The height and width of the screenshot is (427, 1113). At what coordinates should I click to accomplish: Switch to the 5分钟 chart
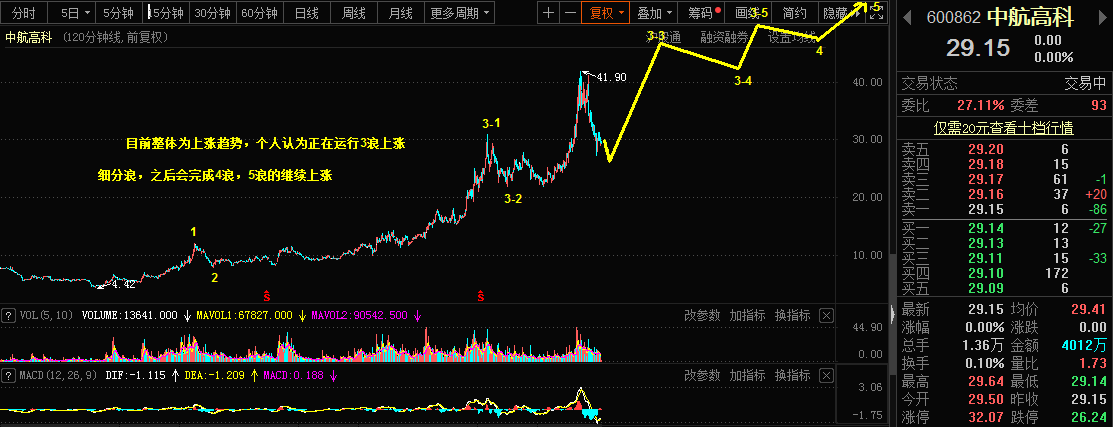click(118, 12)
